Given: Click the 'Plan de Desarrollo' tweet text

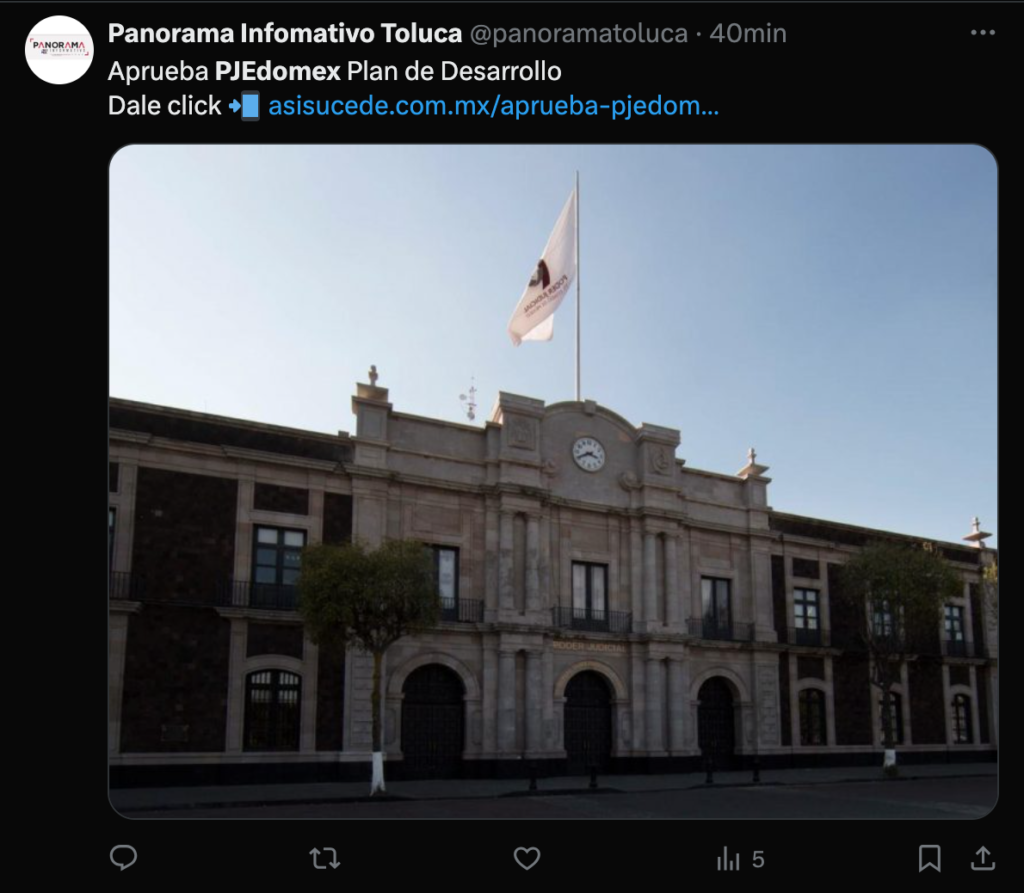Looking at the screenshot, I should click(x=454, y=71).
